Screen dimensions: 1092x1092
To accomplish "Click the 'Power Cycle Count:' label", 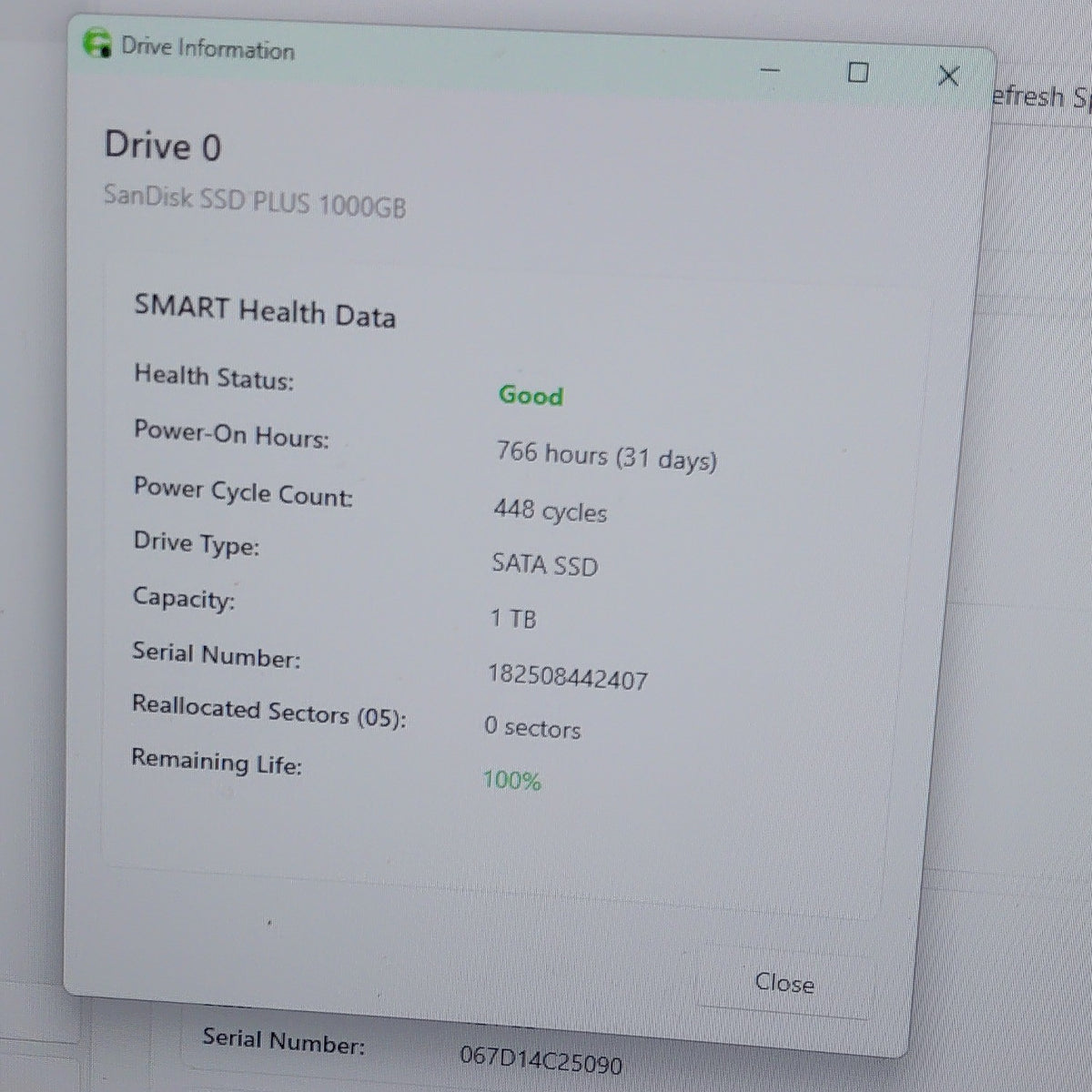I will pos(243,491).
